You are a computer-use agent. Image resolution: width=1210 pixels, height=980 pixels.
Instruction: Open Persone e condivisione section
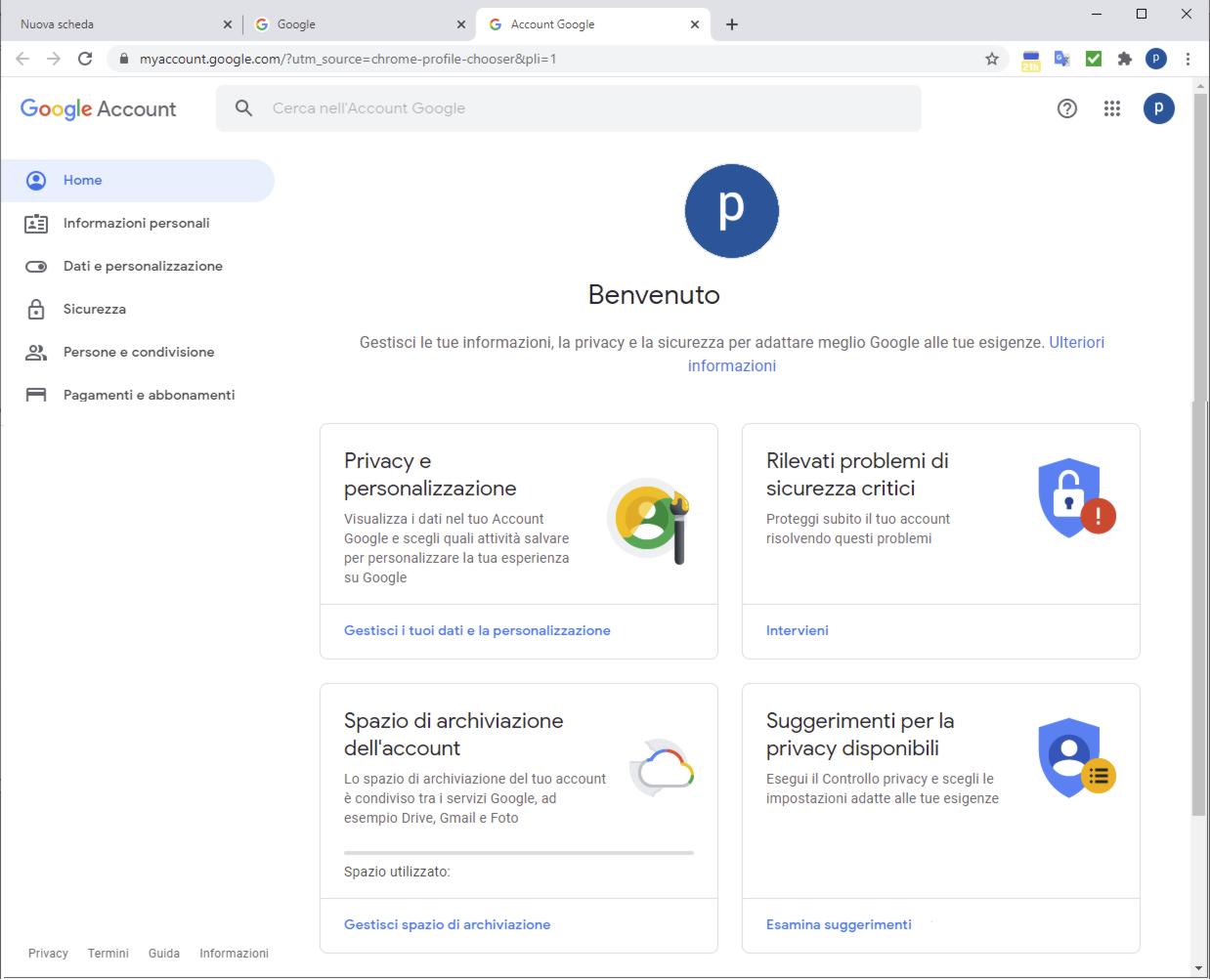137,353
